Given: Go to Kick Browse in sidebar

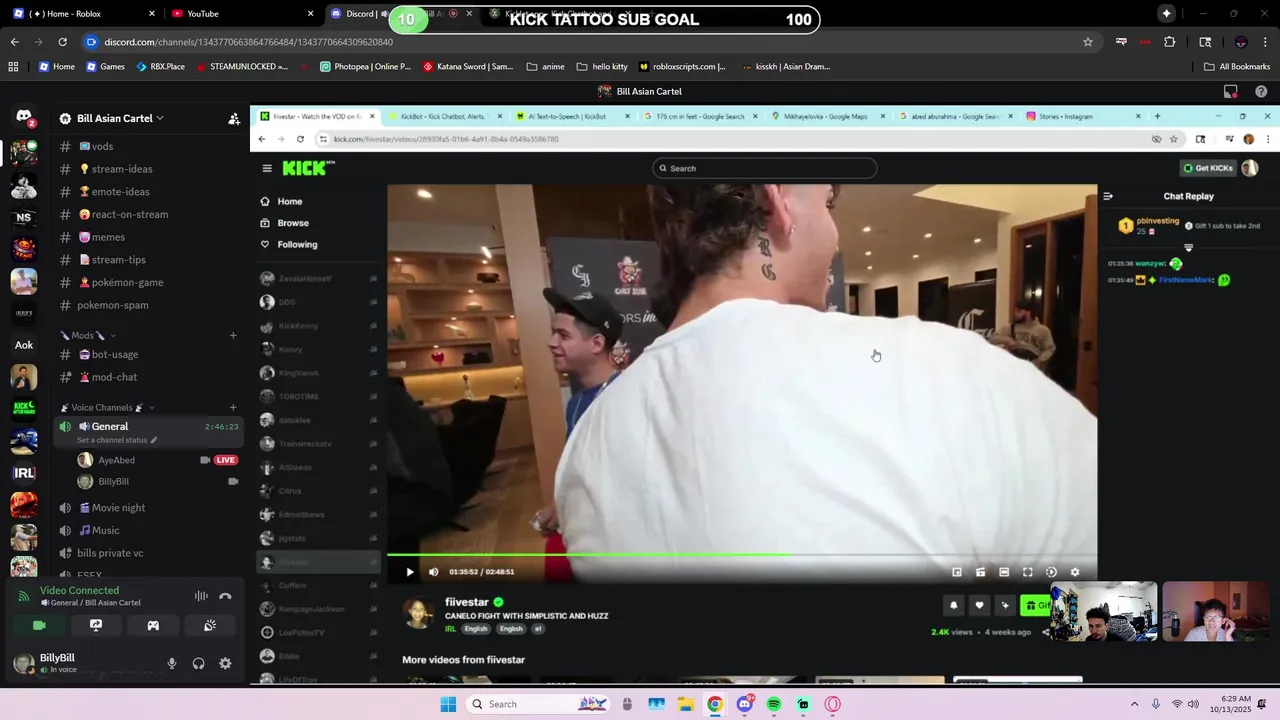Looking at the screenshot, I should (x=293, y=223).
